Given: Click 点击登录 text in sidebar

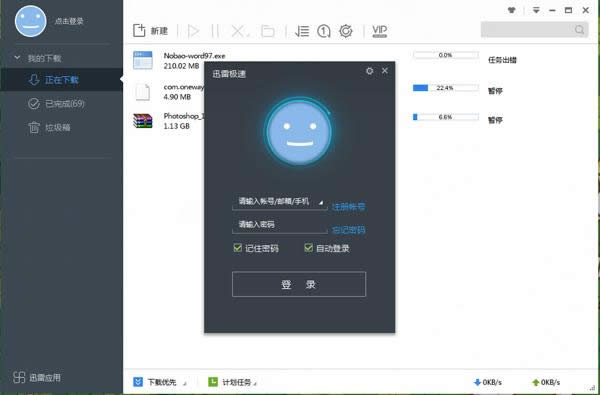Looking at the screenshot, I should coord(69,21).
